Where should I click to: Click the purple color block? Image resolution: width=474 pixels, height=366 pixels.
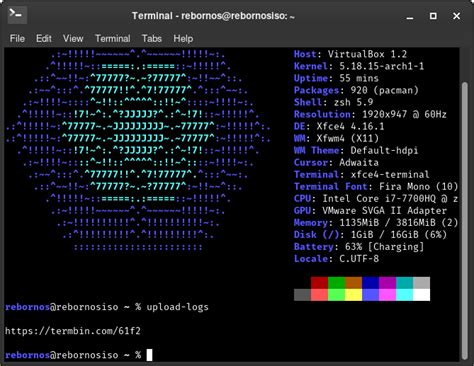(387, 283)
